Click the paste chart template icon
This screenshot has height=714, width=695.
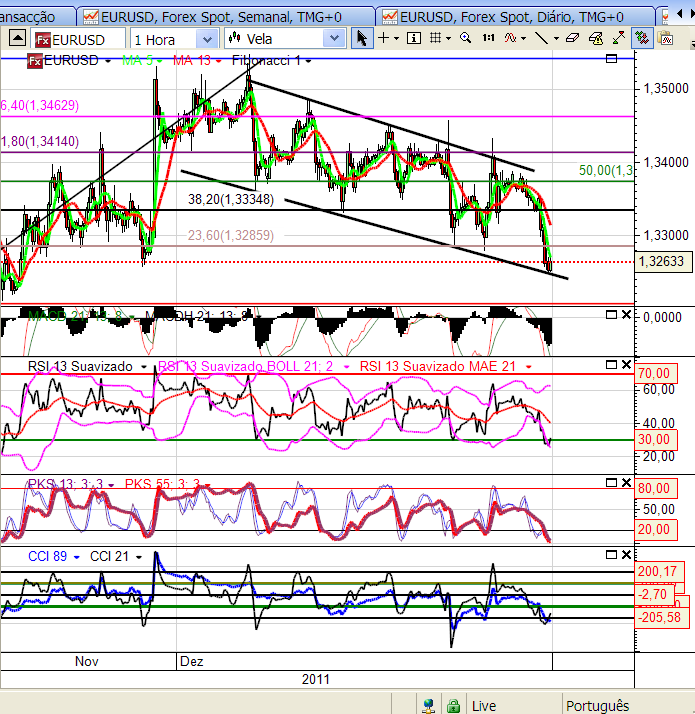click(665, 38)
